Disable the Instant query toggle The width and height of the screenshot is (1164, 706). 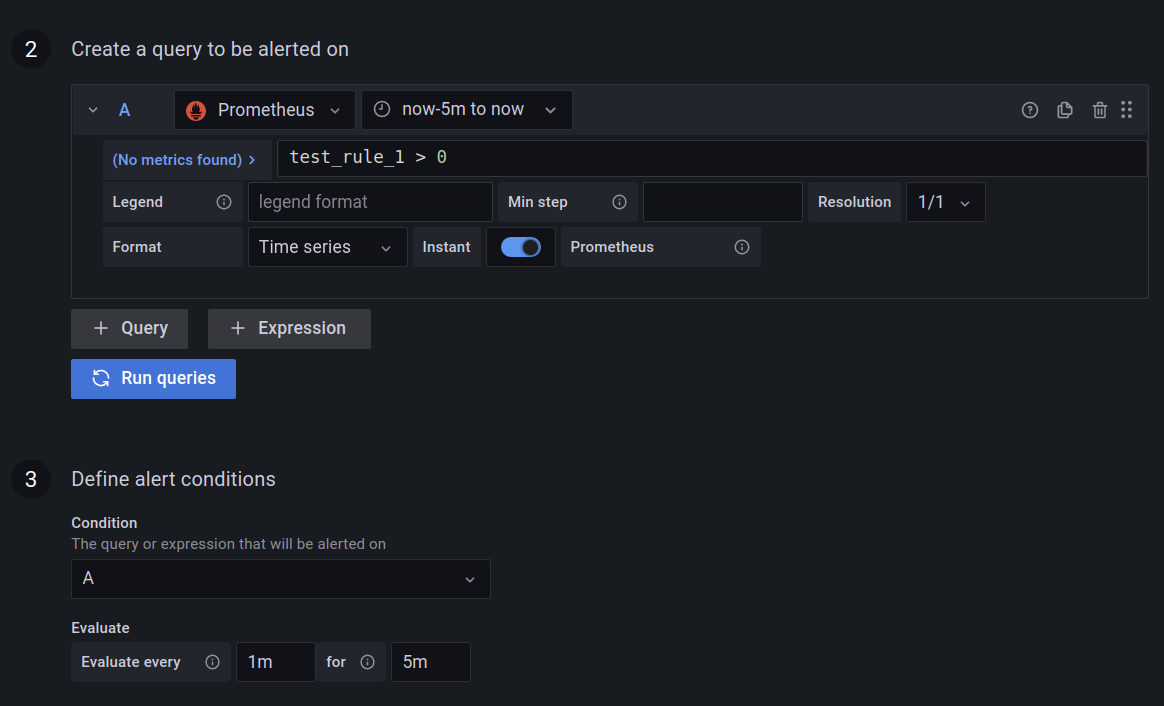point(520,247)
